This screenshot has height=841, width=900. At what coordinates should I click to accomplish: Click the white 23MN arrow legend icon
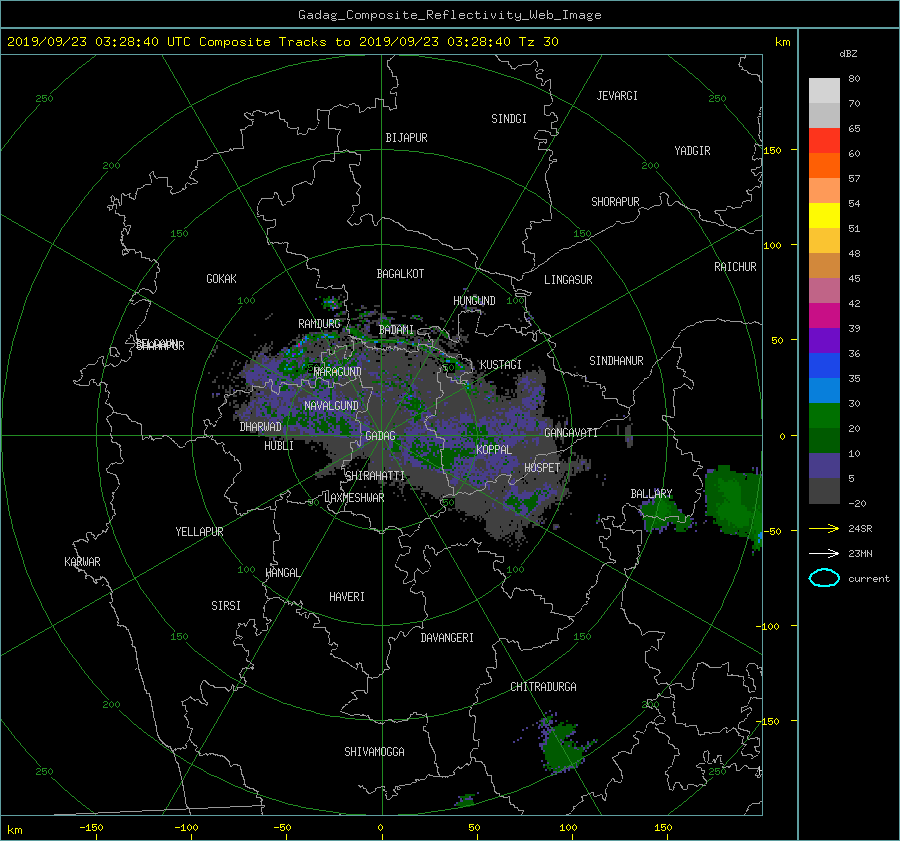(824, 553)
